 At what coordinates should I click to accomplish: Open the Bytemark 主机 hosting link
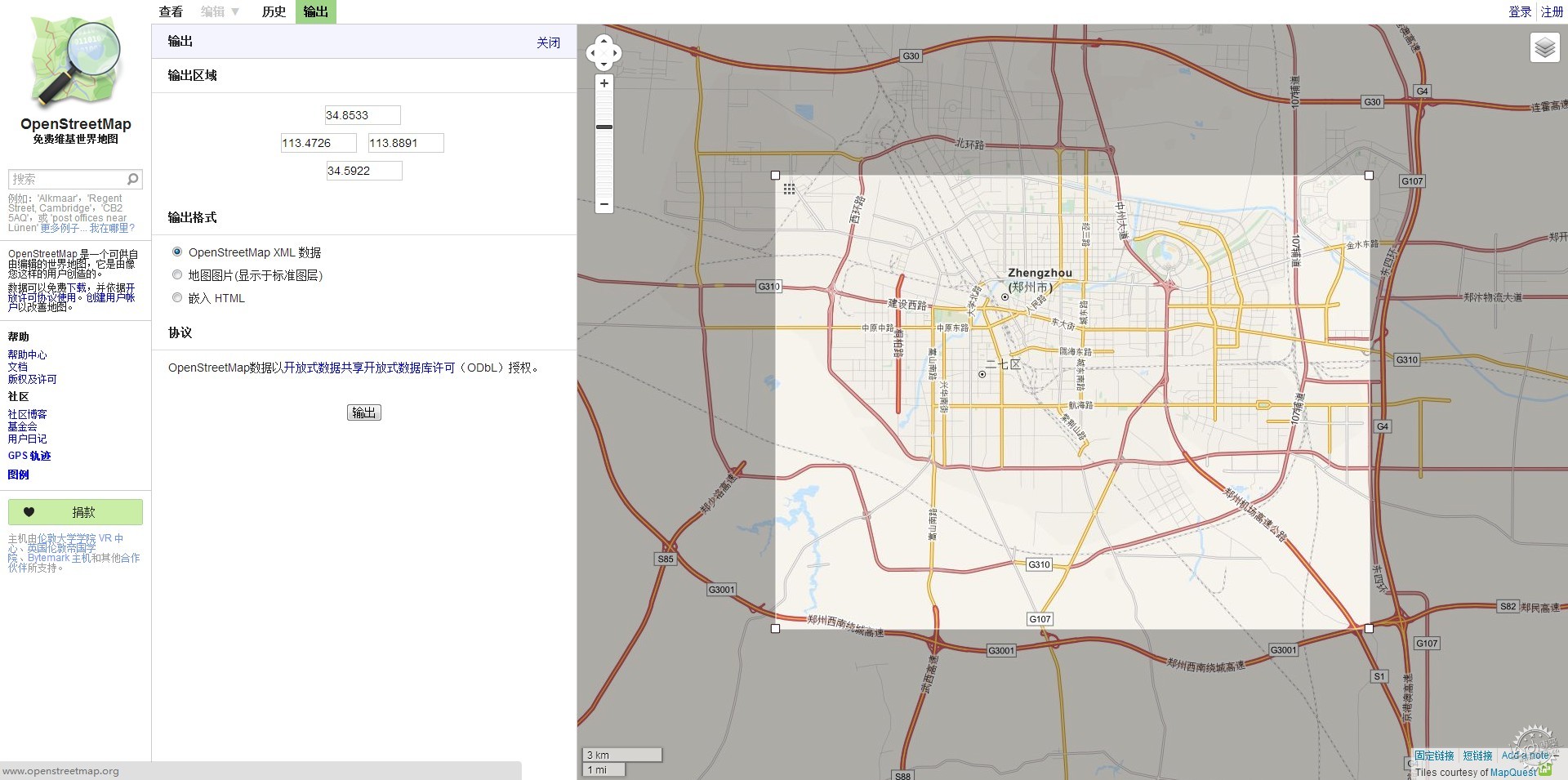(x=60, y=558)
